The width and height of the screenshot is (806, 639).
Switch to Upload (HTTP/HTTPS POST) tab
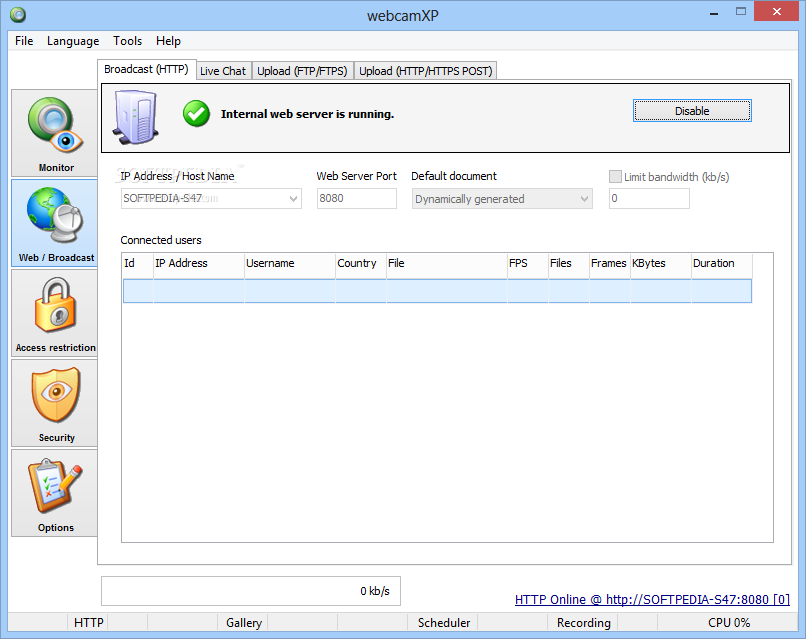pos(426,71)
